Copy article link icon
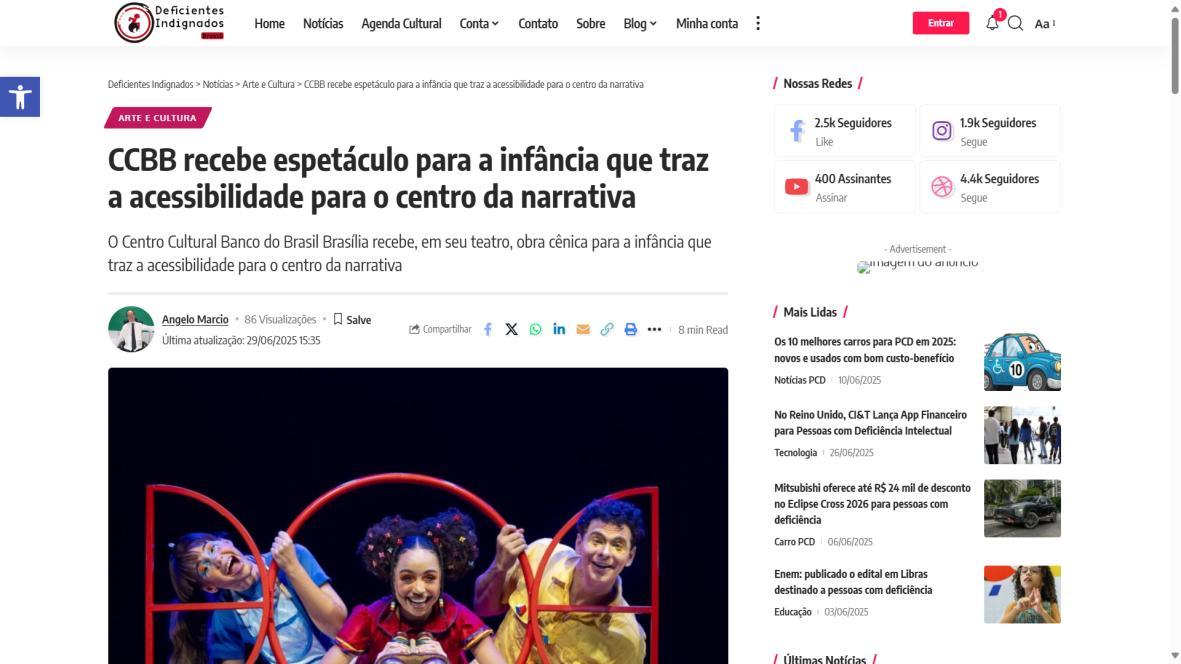The width and height of the screenshot is (1181, 664). (x=607, y=330)
